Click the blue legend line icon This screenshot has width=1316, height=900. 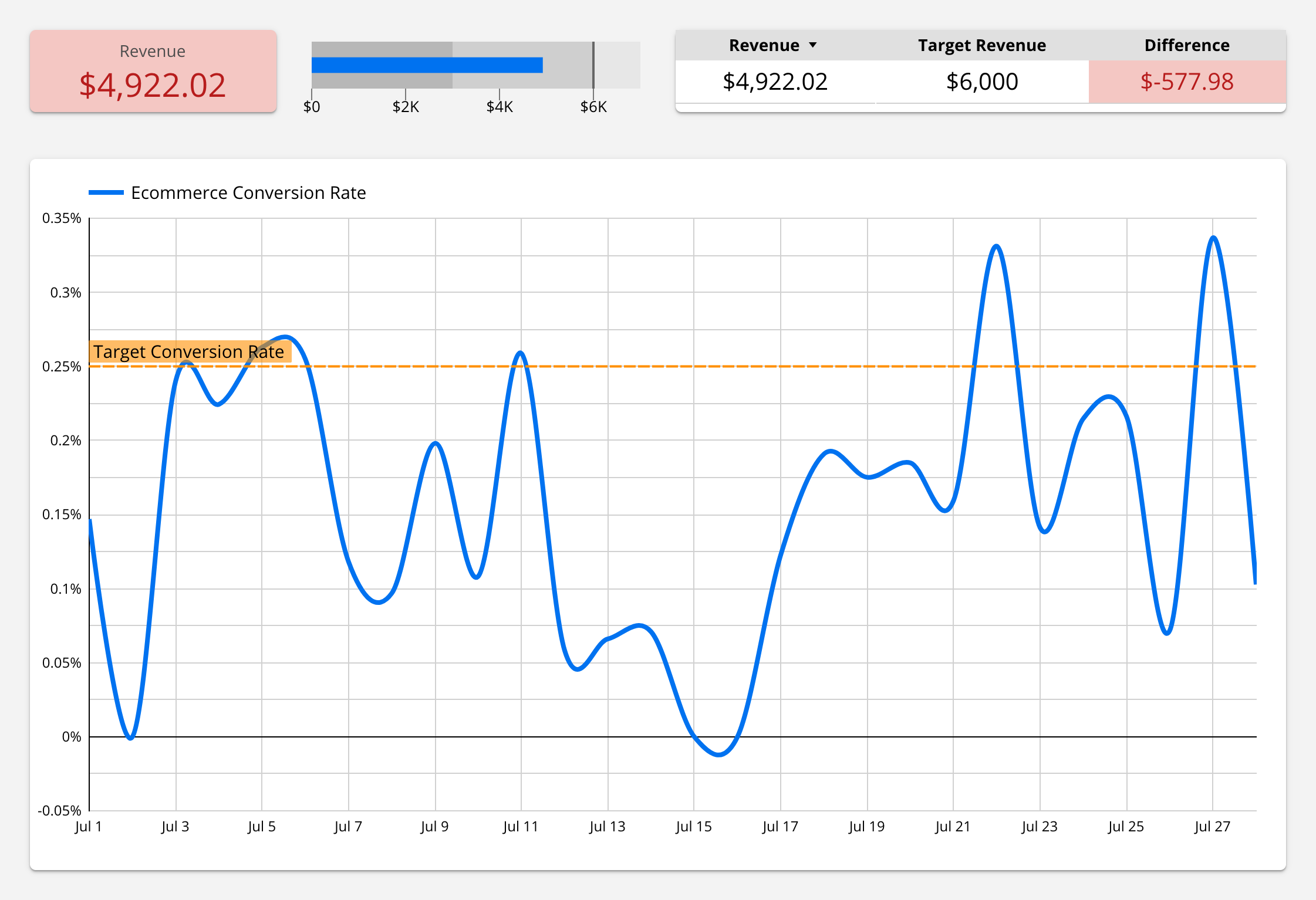[107, 192]
